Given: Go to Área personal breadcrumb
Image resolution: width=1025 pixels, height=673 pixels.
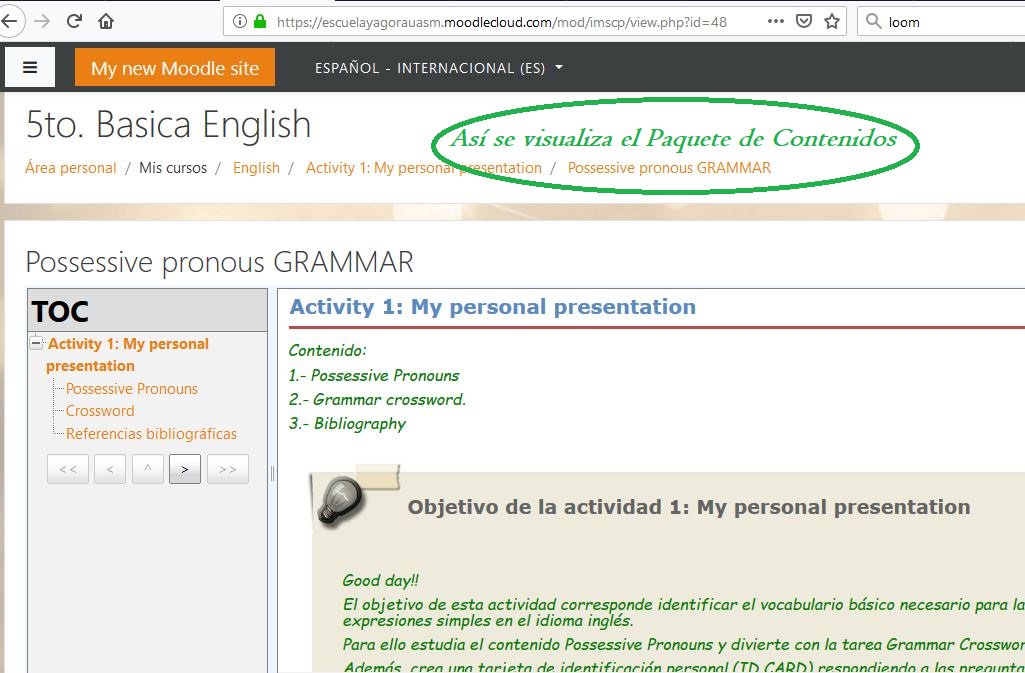Looking at the screenshot, I should point(71,168).
